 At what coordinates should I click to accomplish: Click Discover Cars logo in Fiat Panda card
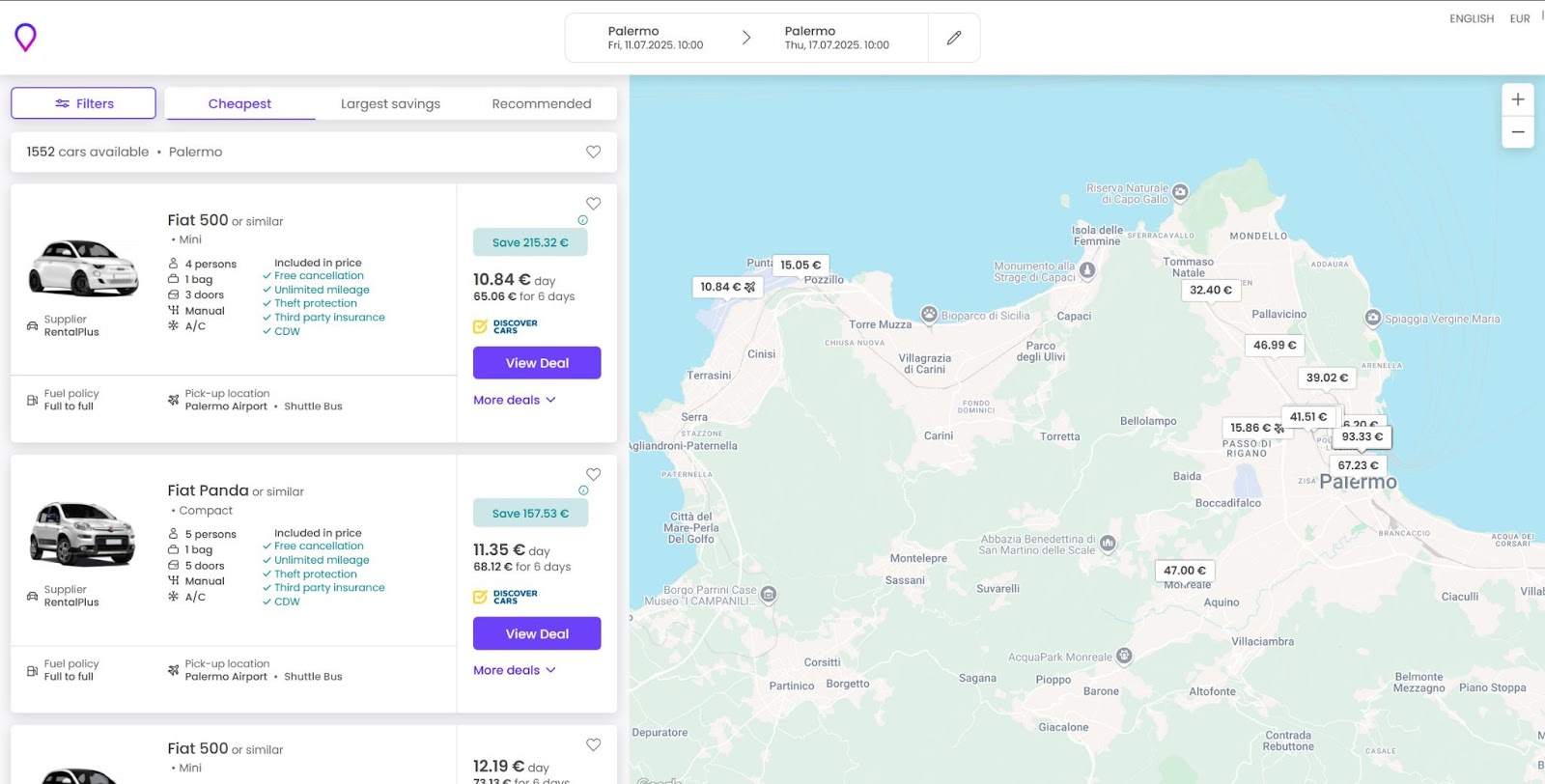[x=505, y=597]
